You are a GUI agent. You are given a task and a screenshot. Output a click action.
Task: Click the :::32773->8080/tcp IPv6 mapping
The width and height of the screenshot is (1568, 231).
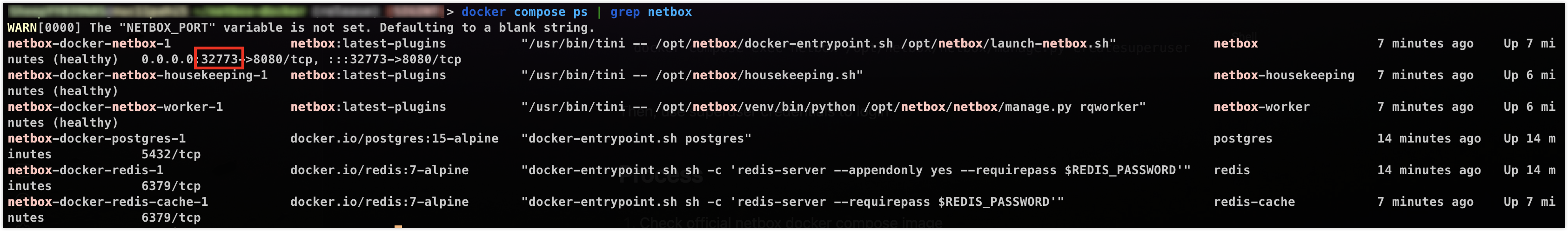395,59
